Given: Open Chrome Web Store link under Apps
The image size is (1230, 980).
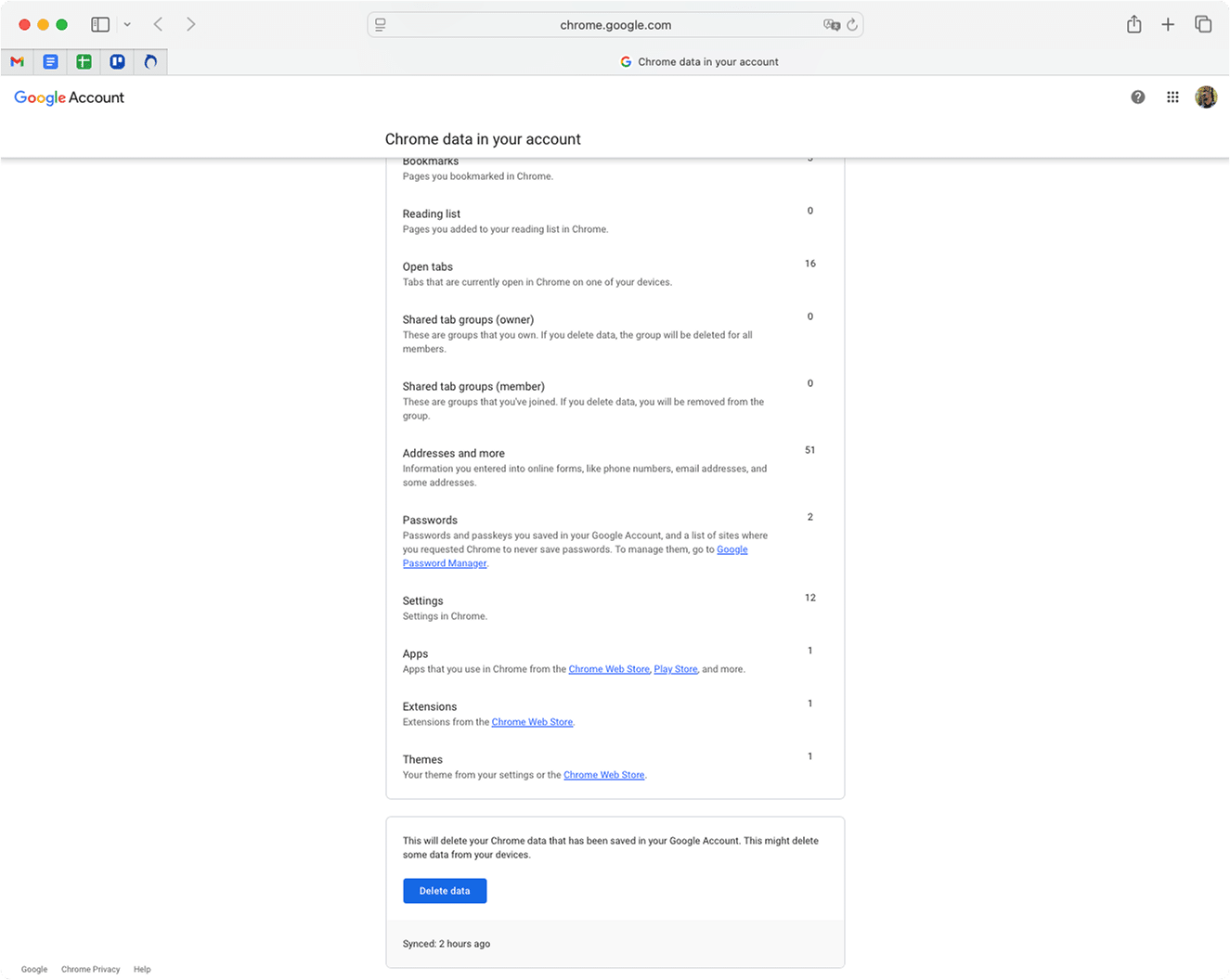Looking at the screenshot, I should tap(609, 669).
